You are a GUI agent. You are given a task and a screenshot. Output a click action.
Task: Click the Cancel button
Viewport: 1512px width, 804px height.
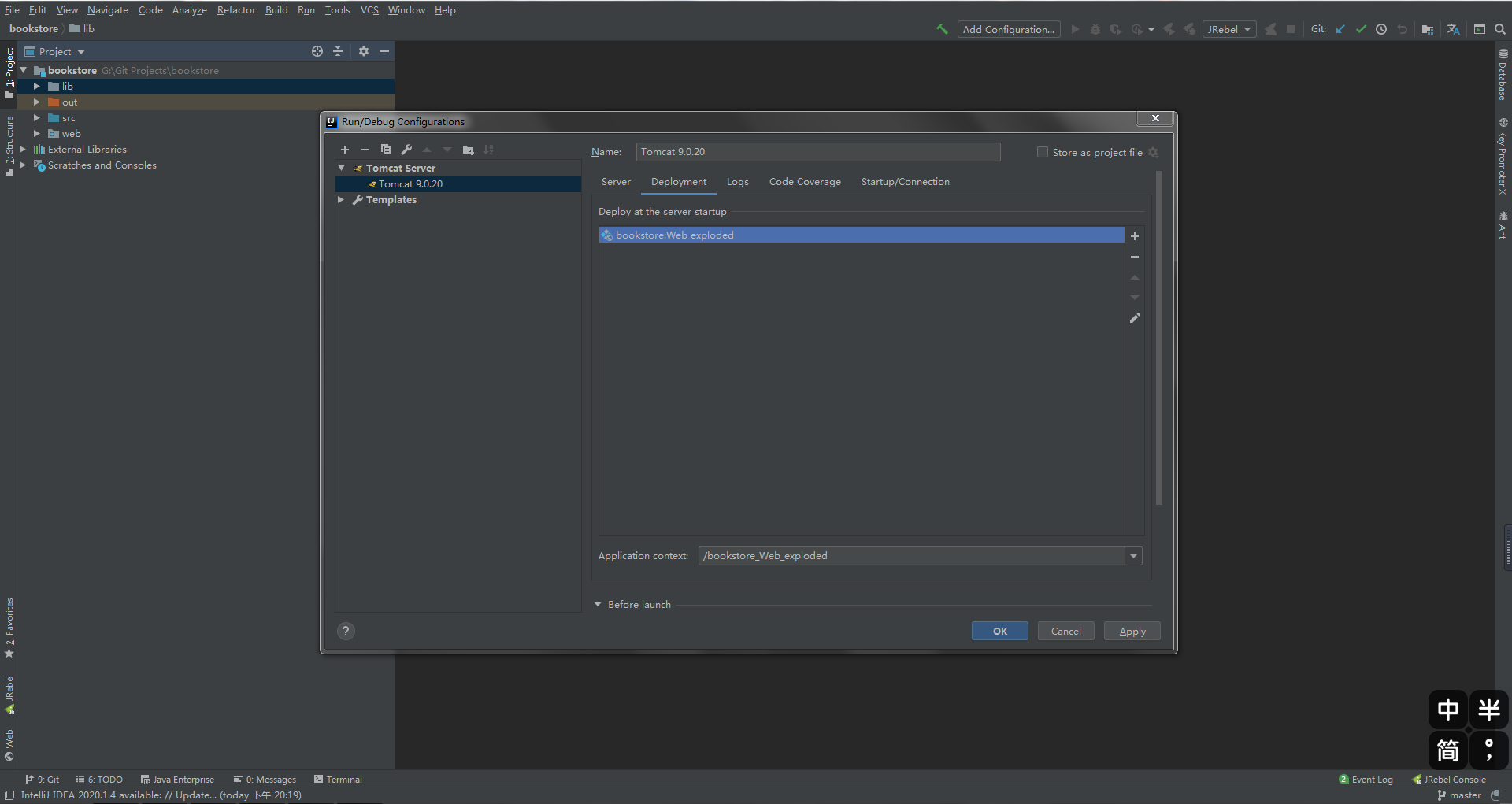(1066, 631)
